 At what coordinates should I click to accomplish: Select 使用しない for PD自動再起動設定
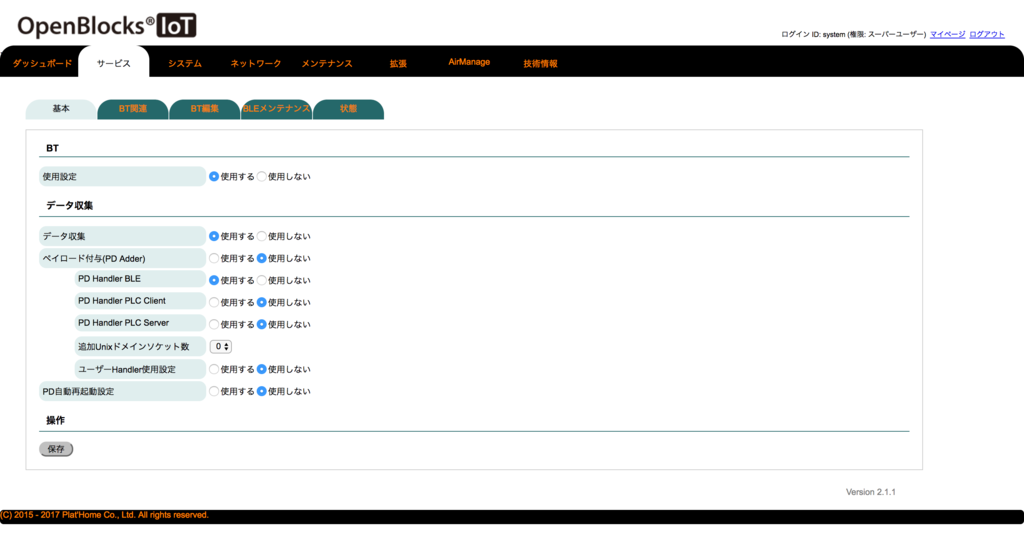pyautogui.click(x=261, y=391)
